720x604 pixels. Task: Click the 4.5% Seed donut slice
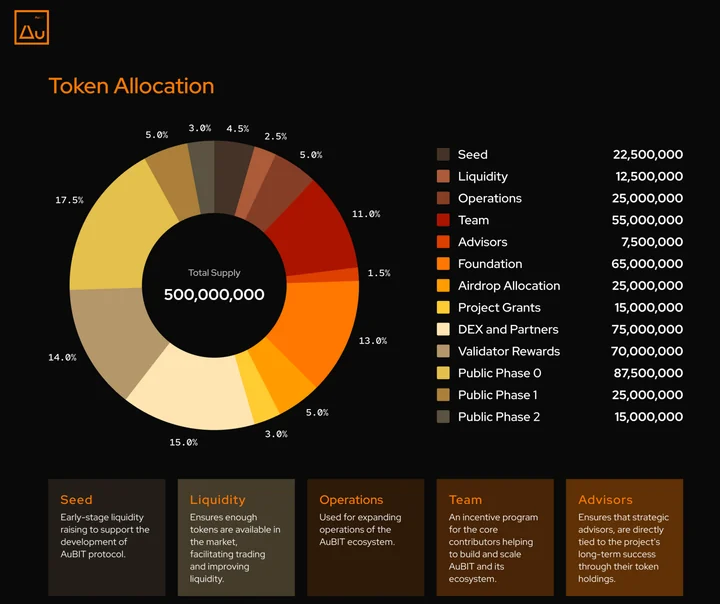click(x=231, y=177)
